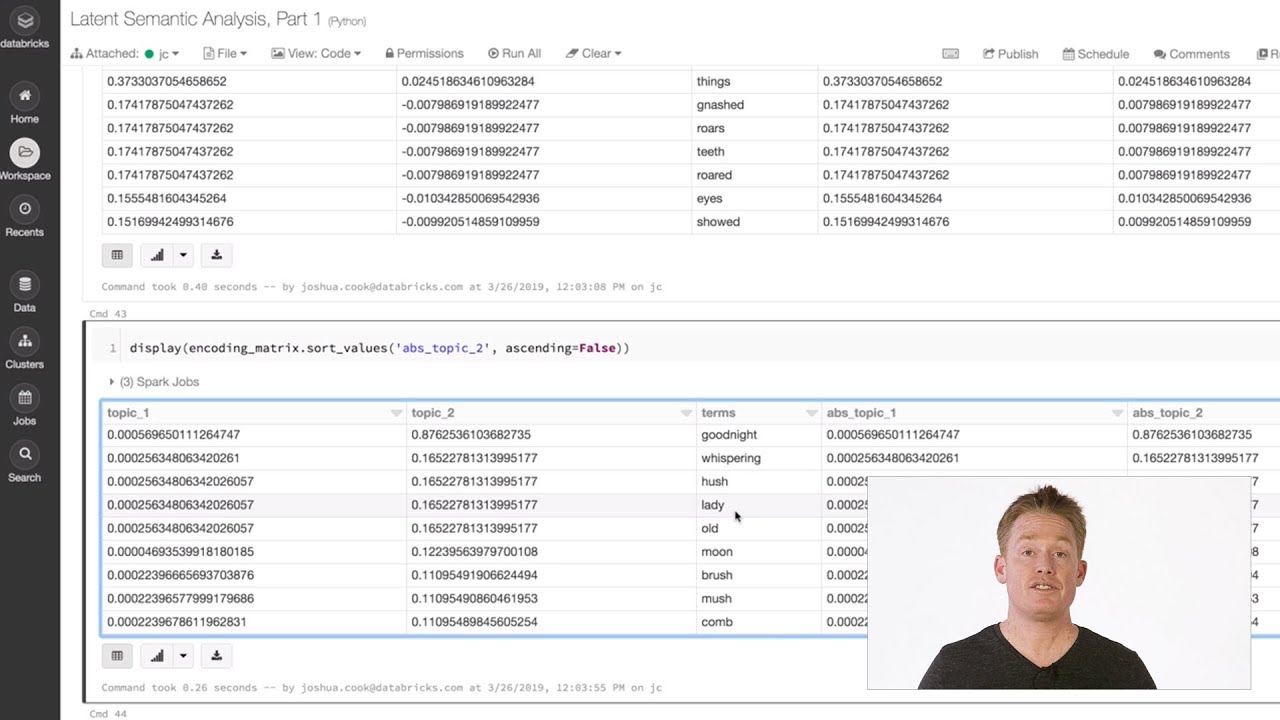Open Home in the Databricks sidebar
This screenshot has width=1280, height=720.
[x=24, y=104]
